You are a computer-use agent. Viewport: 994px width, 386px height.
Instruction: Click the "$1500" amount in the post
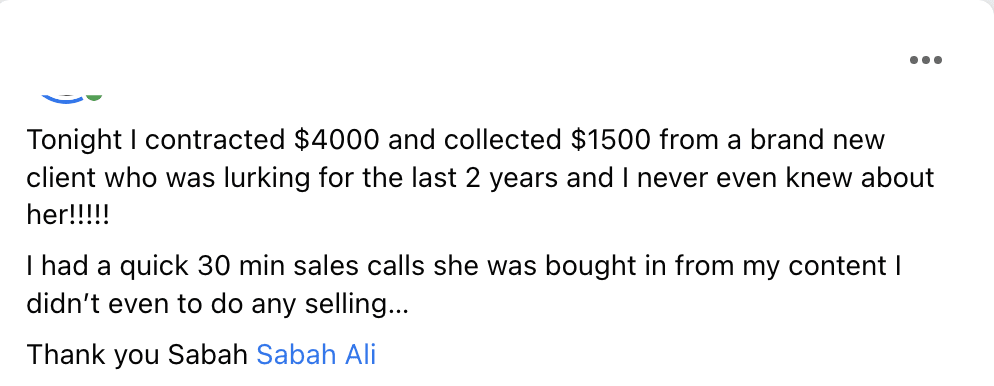click(610, 140)
